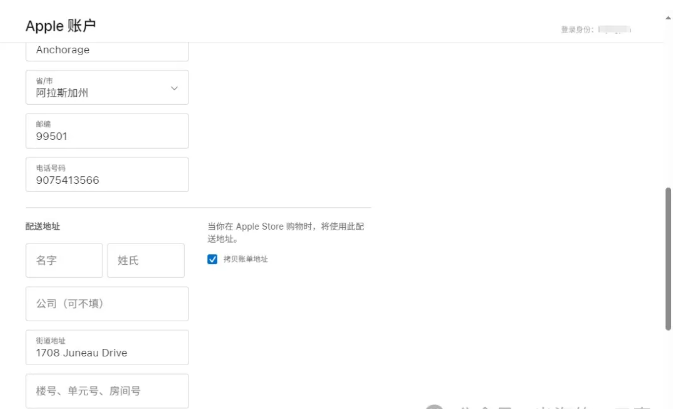Uncheck the 拷贝账单地址 checkbox

tap(212, 259)
